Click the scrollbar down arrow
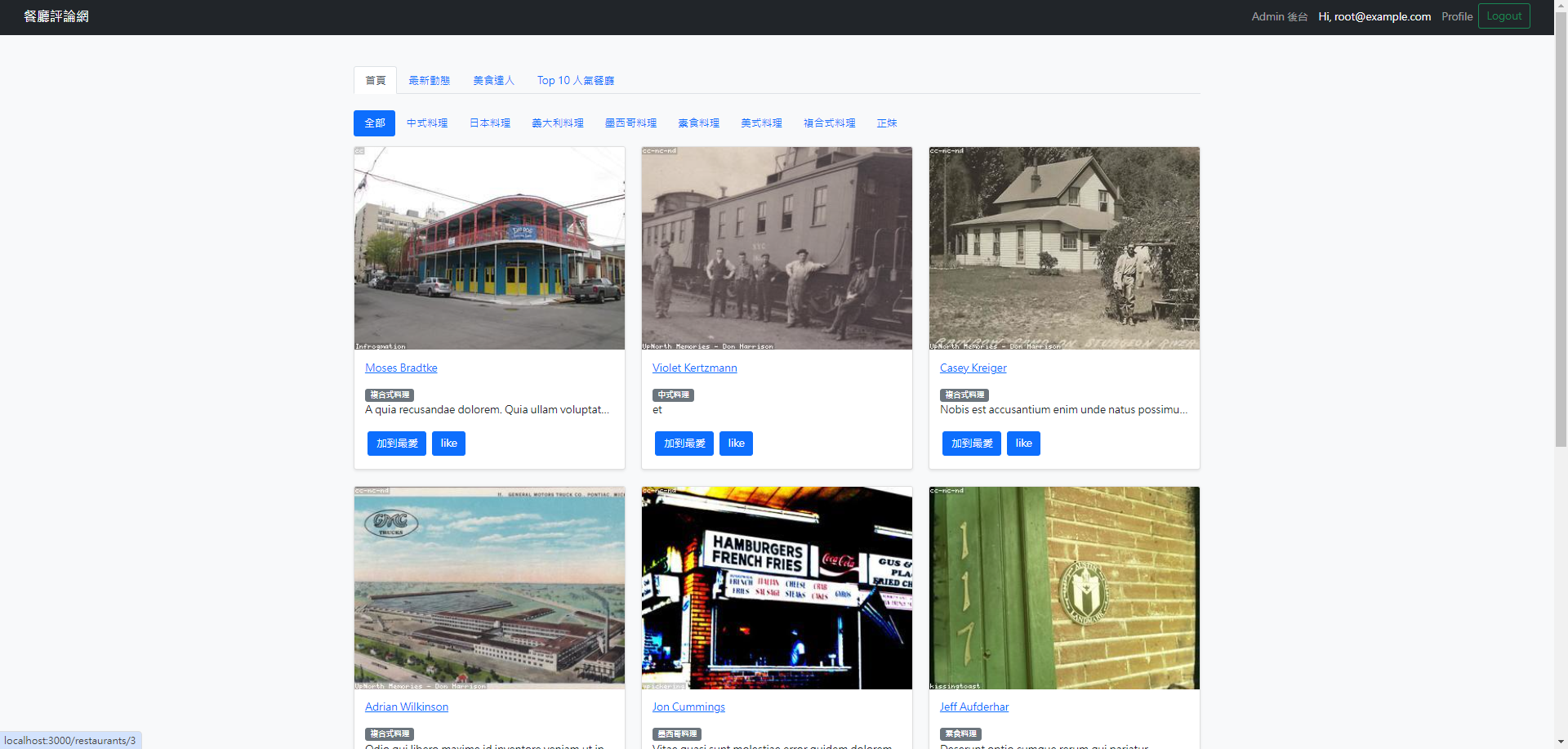Image resolution: width=1568 pixels, height=749 pixels. click(1561, 742)
